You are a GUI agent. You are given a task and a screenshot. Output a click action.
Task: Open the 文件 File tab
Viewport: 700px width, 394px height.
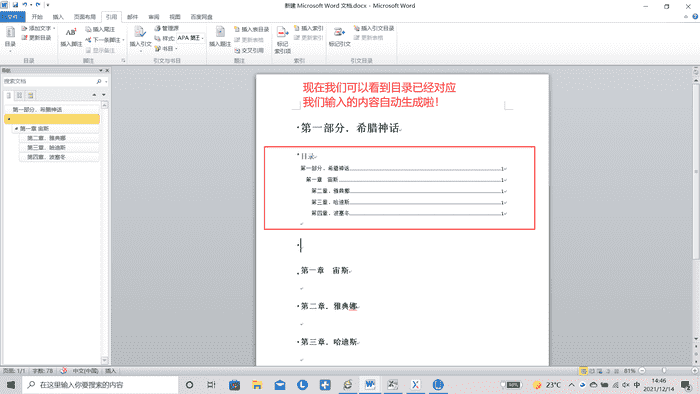pos(13,17)
